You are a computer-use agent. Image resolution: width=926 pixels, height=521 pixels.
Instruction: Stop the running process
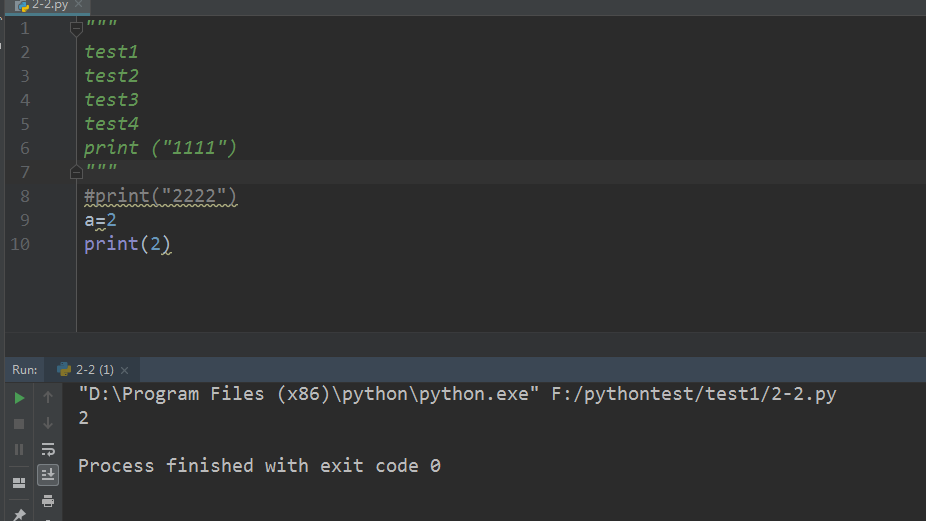[x=19, y=424]
